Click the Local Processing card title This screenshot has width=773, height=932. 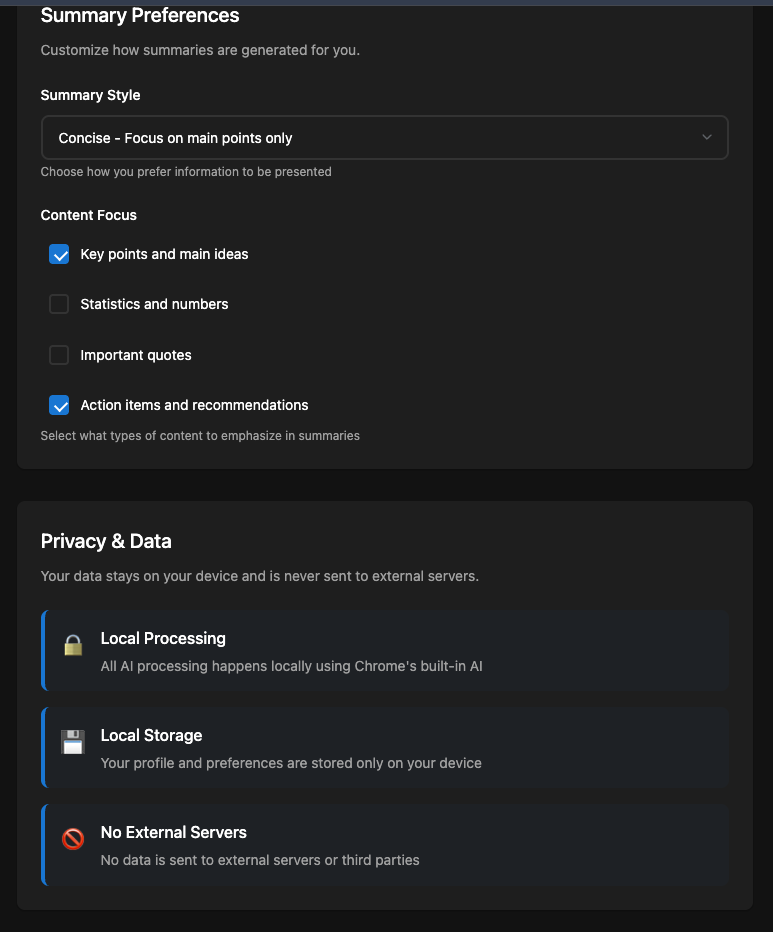163,639
